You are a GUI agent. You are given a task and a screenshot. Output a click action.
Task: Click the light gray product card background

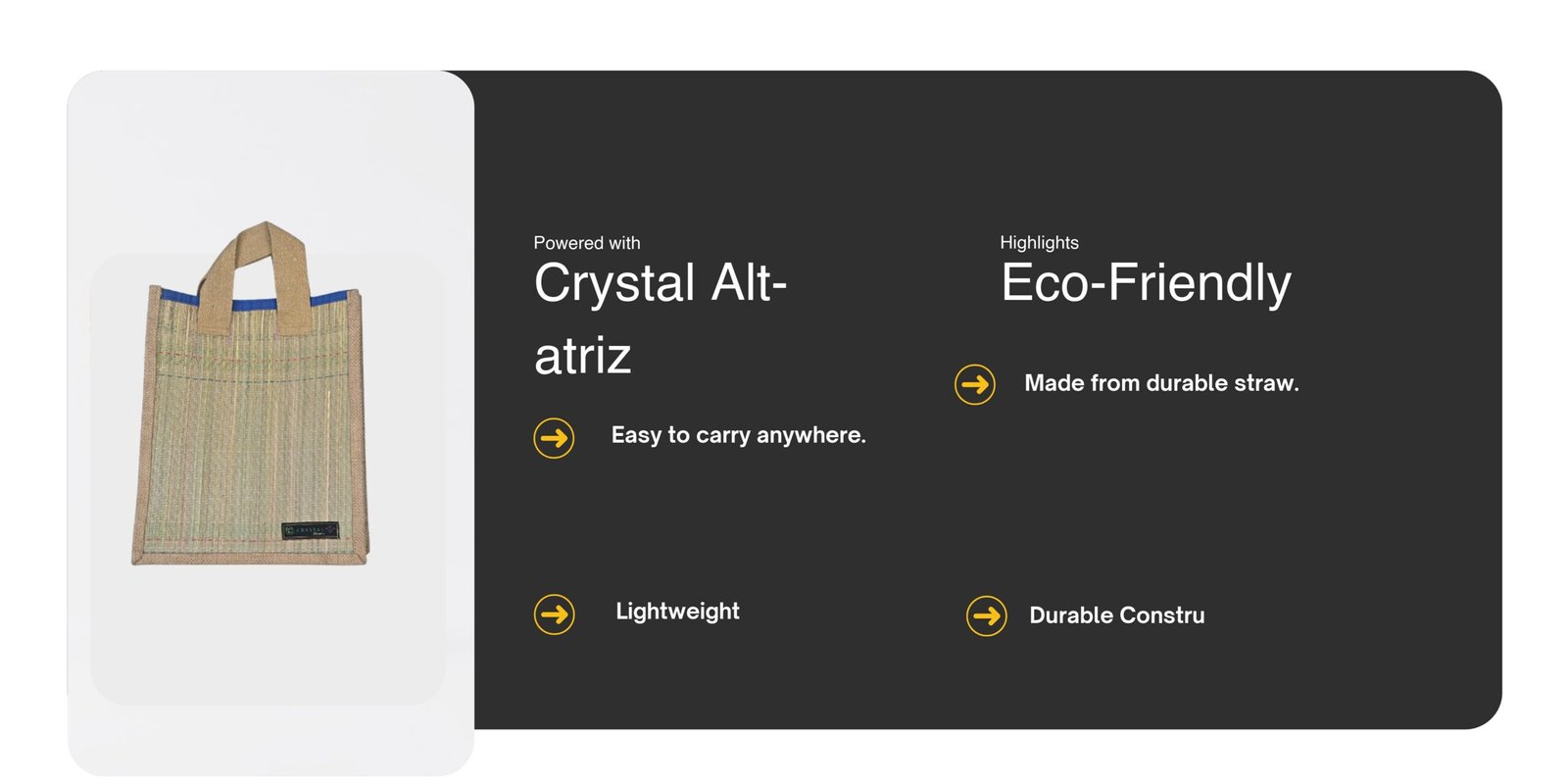(x=265, y=147)
